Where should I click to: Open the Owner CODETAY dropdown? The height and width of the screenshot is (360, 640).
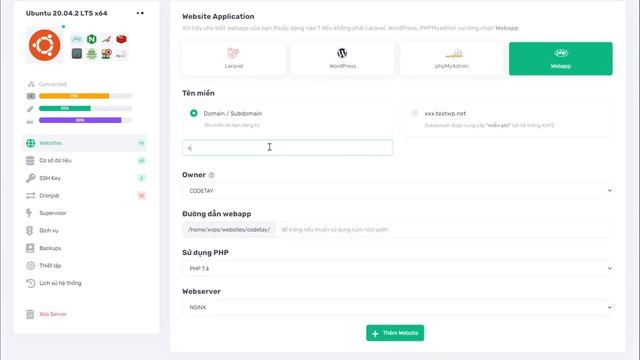[397, 191]
